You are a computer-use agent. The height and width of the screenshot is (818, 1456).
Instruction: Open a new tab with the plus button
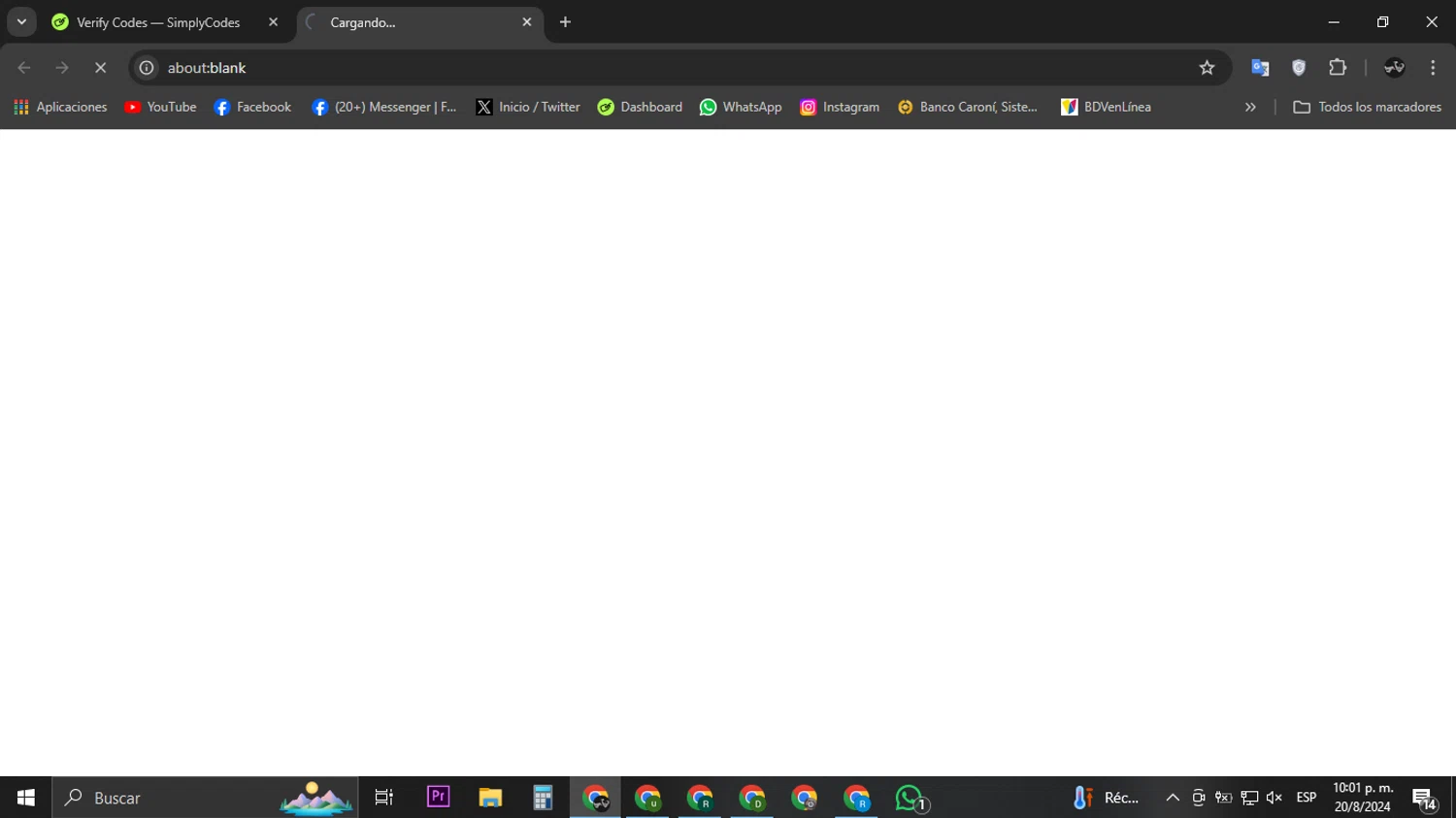coord(565,22)
